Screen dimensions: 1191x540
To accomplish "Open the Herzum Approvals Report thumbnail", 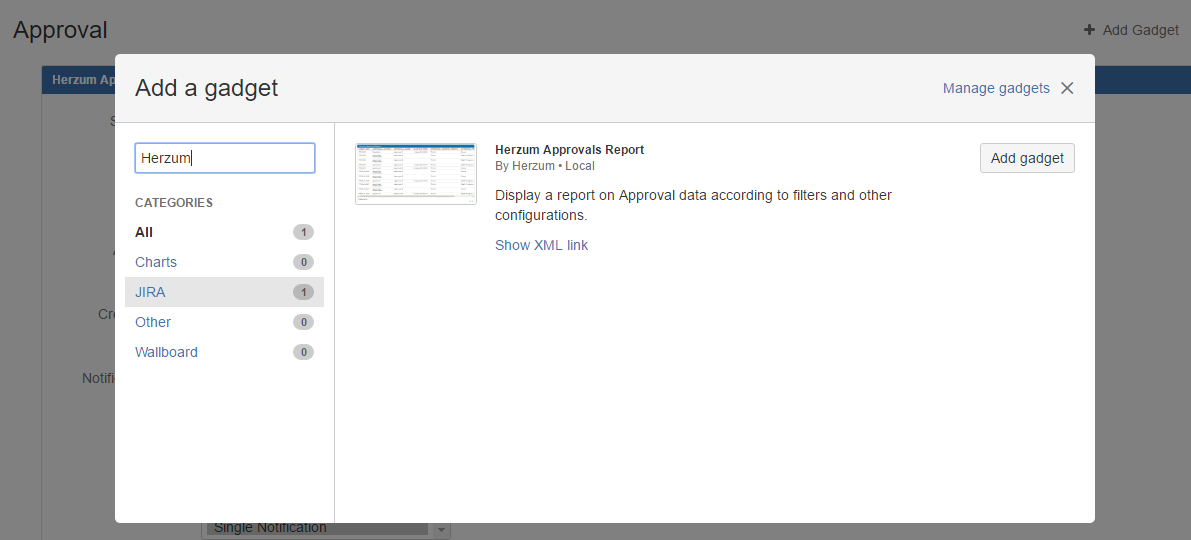I will click(416, 174).
